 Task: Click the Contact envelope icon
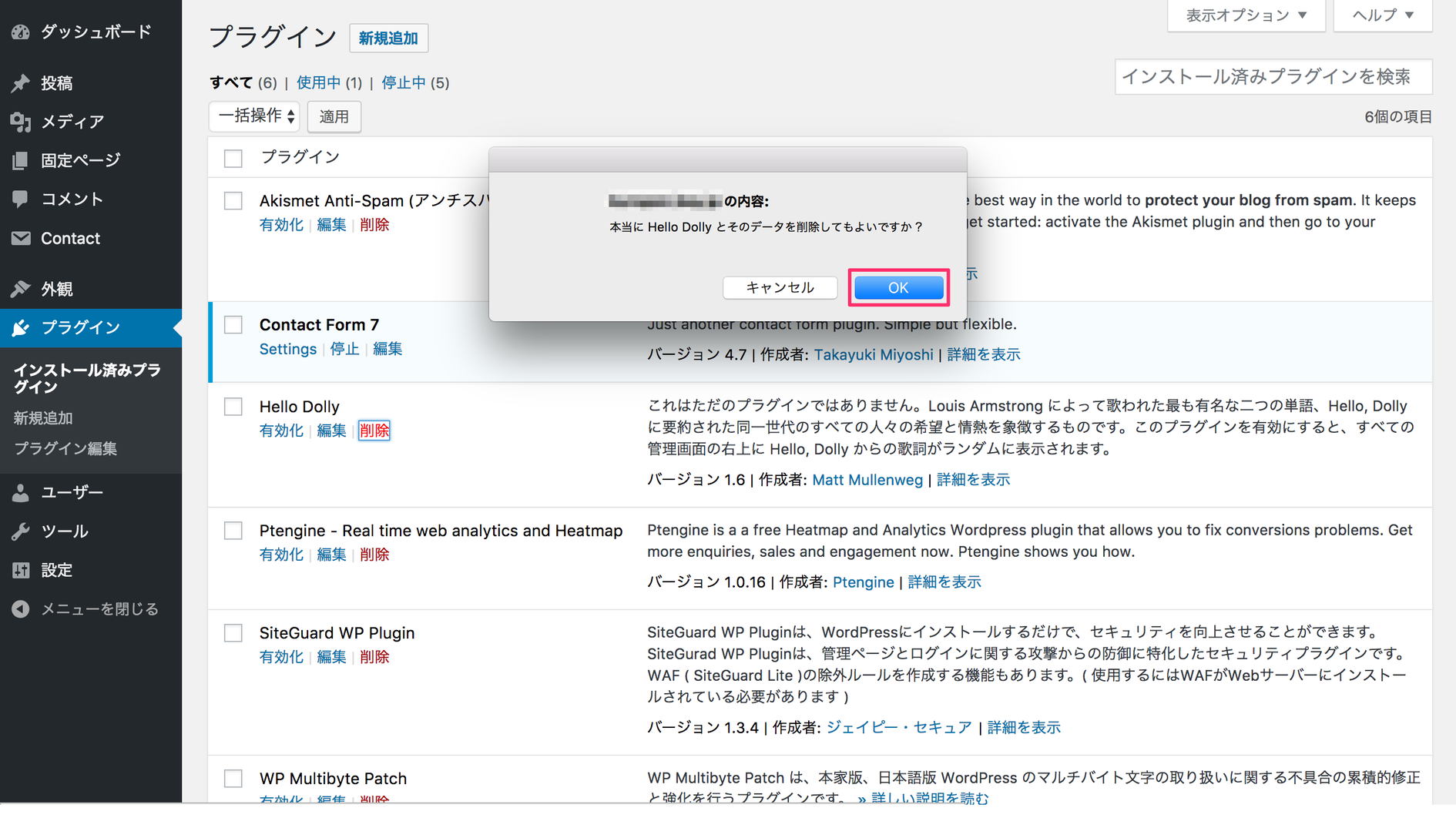[x=21, y=238]
